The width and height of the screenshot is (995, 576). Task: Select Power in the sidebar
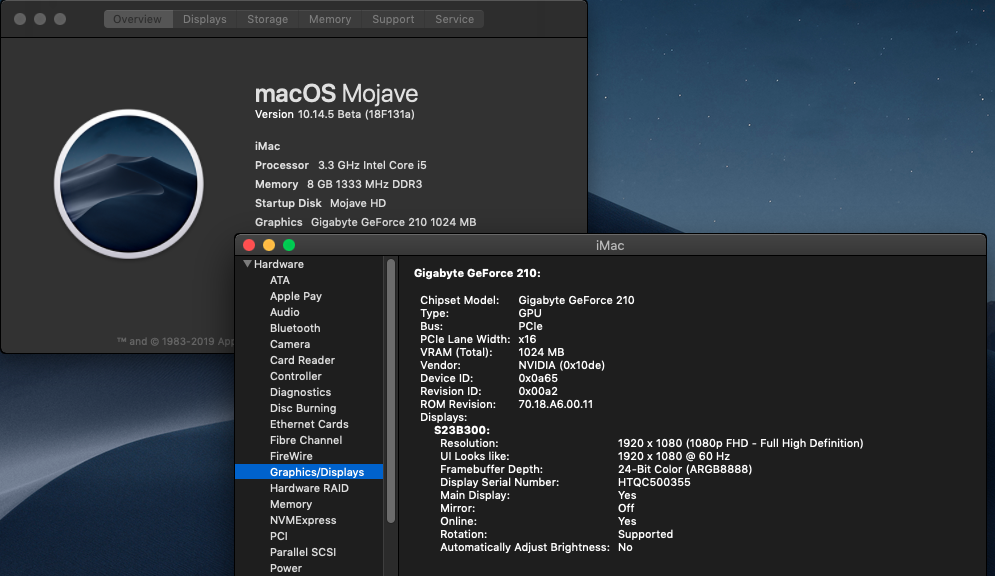click(286, 568)
